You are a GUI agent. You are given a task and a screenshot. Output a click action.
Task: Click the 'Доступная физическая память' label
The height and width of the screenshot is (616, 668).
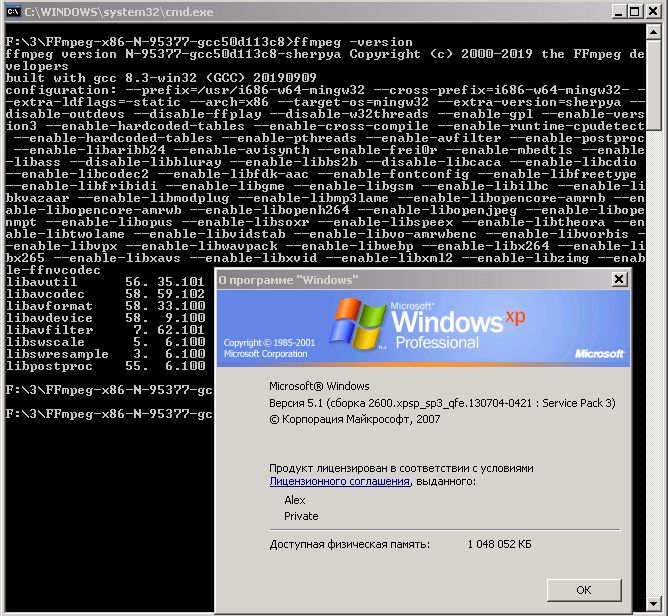click(350, 544)
